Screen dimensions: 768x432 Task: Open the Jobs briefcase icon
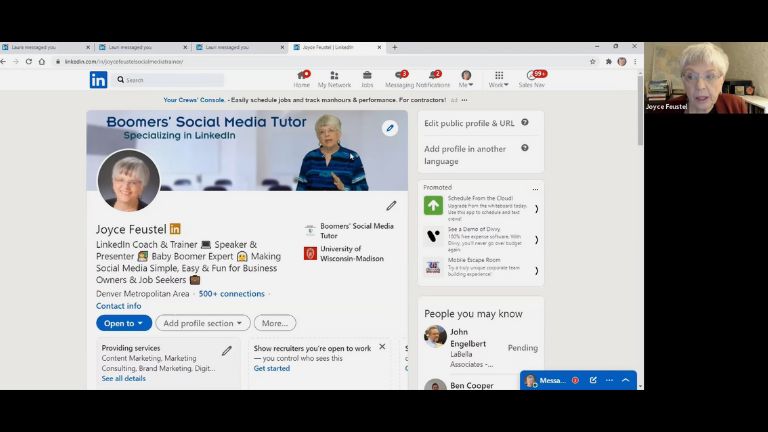[x=367, y=79]
